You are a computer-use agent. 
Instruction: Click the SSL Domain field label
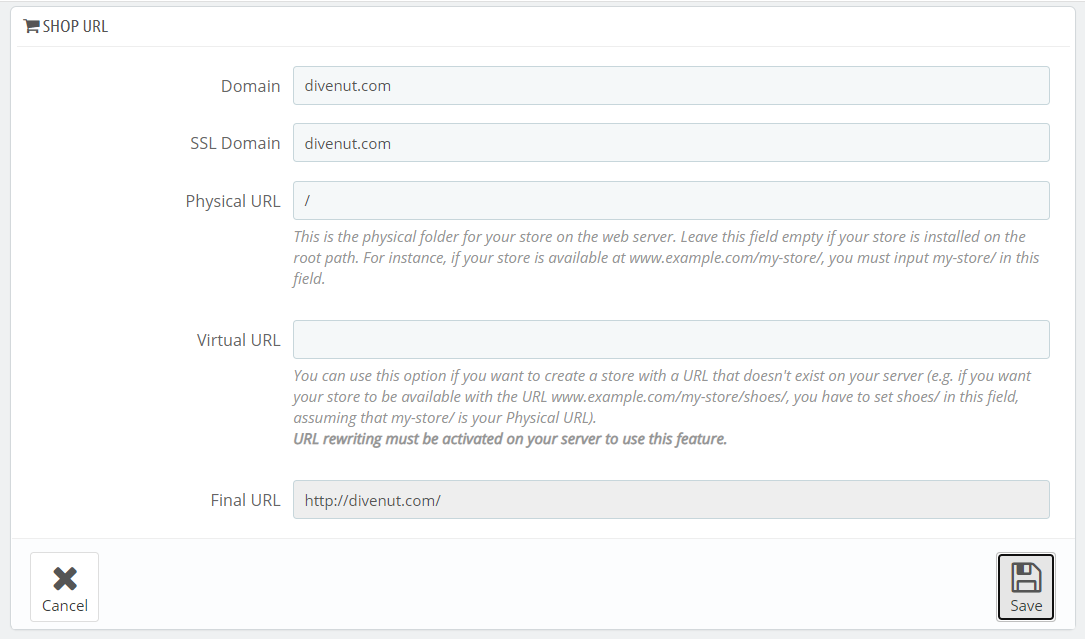[235, 143]
